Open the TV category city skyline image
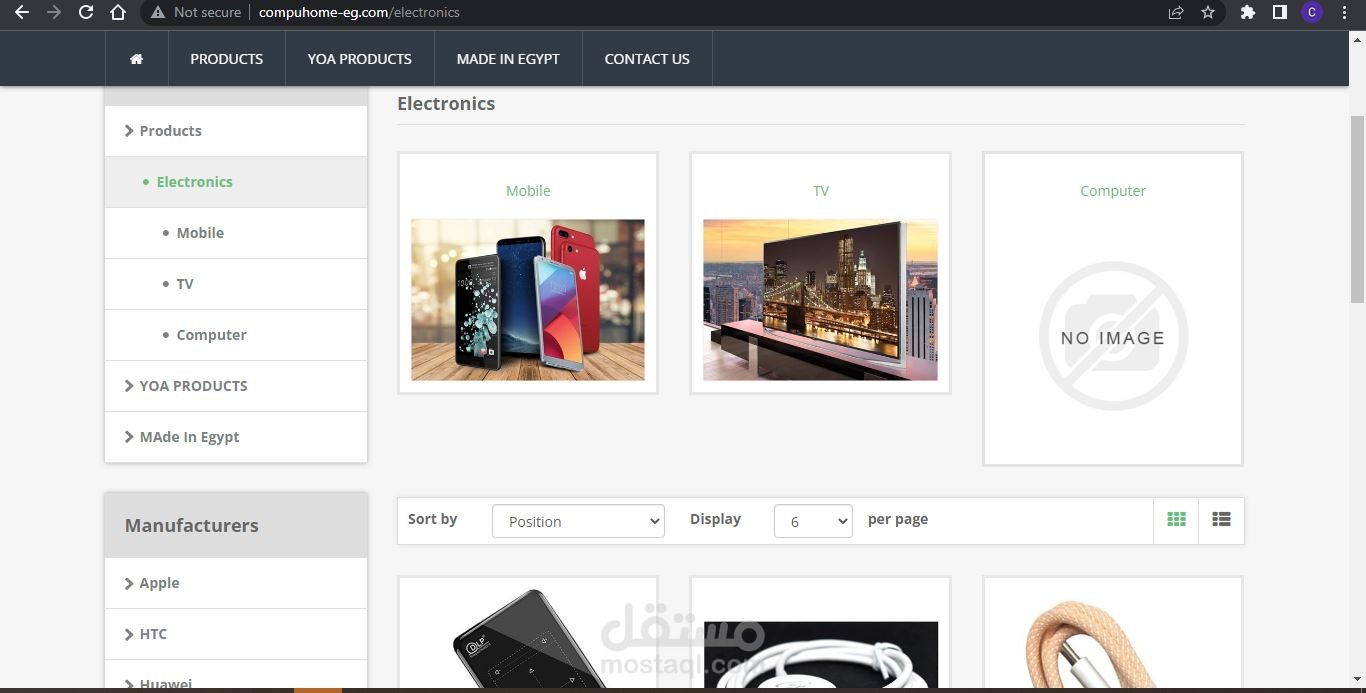The height and width of the screenshot is (693, 1366). click(821, 300)
